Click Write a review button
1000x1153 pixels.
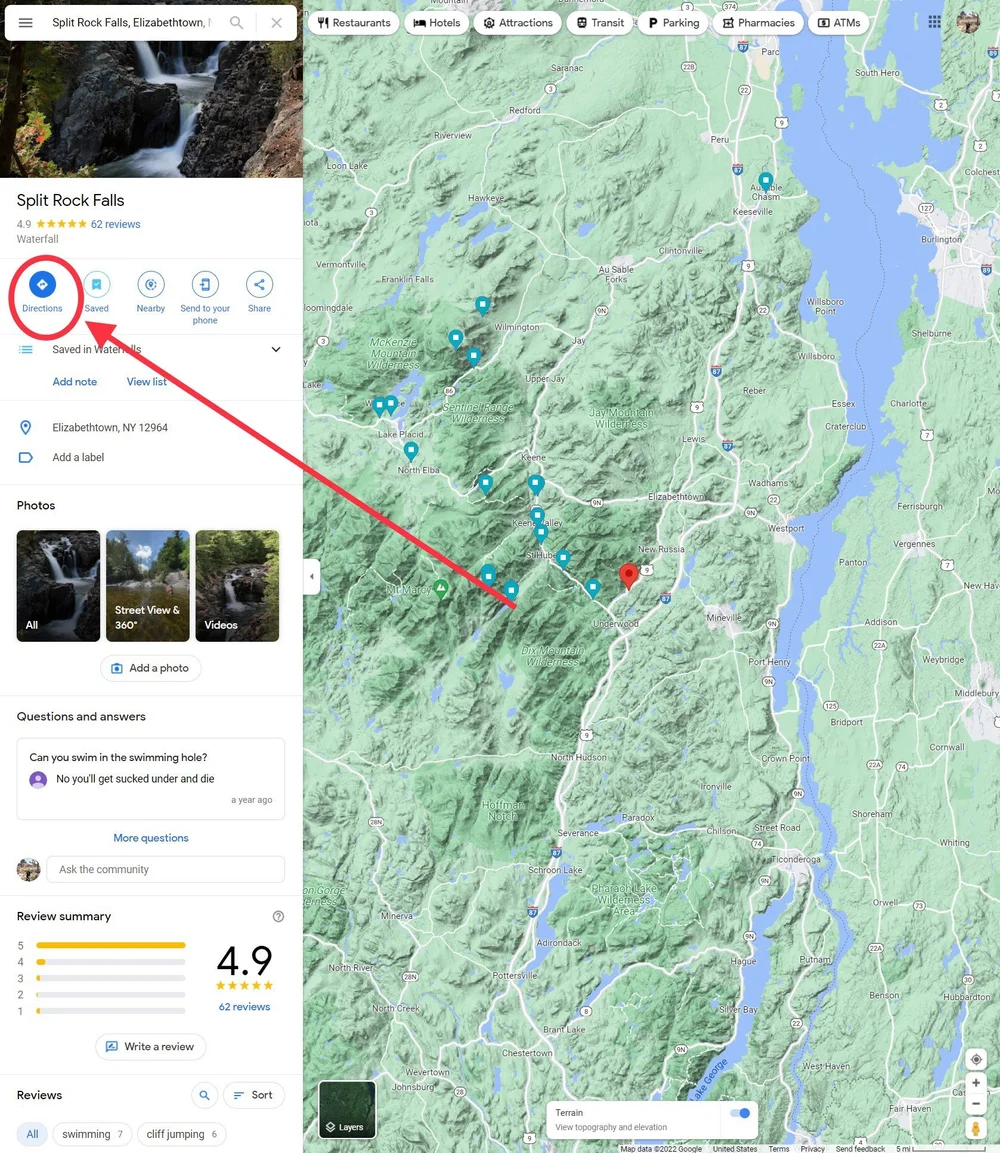(x=151, y=1046)
